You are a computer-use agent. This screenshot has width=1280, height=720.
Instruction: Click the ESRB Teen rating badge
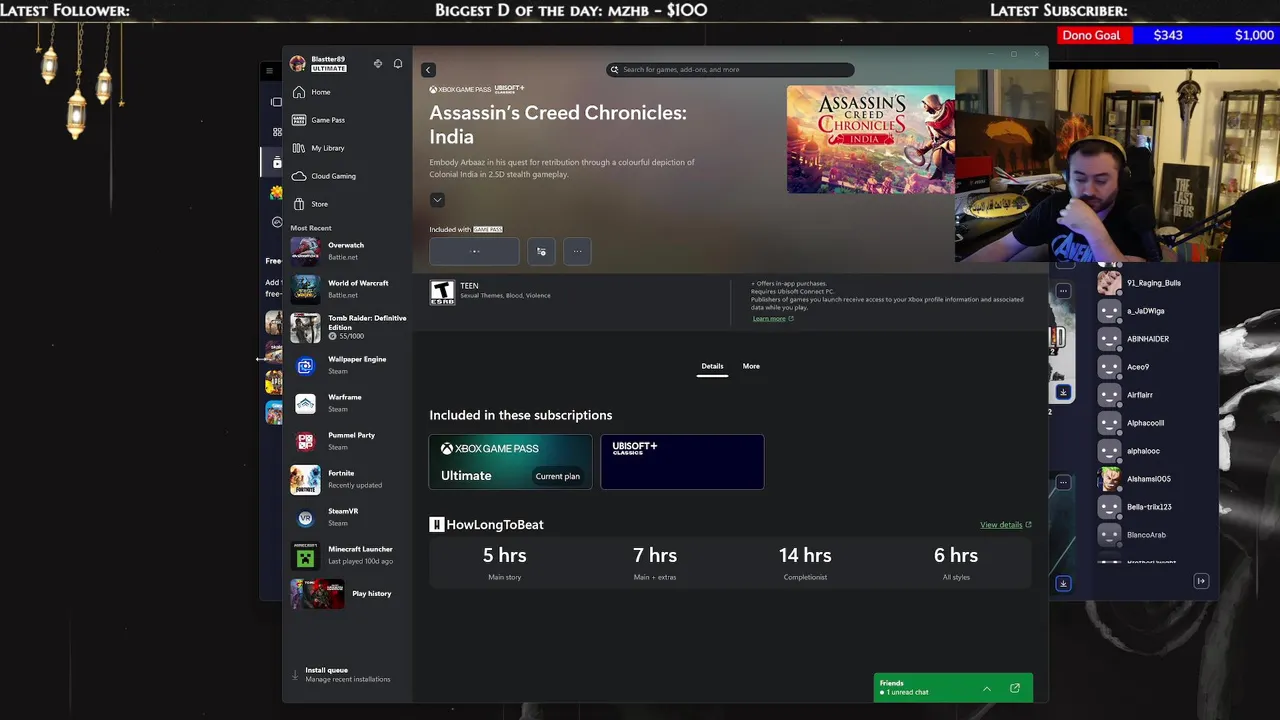pos(442,292)
